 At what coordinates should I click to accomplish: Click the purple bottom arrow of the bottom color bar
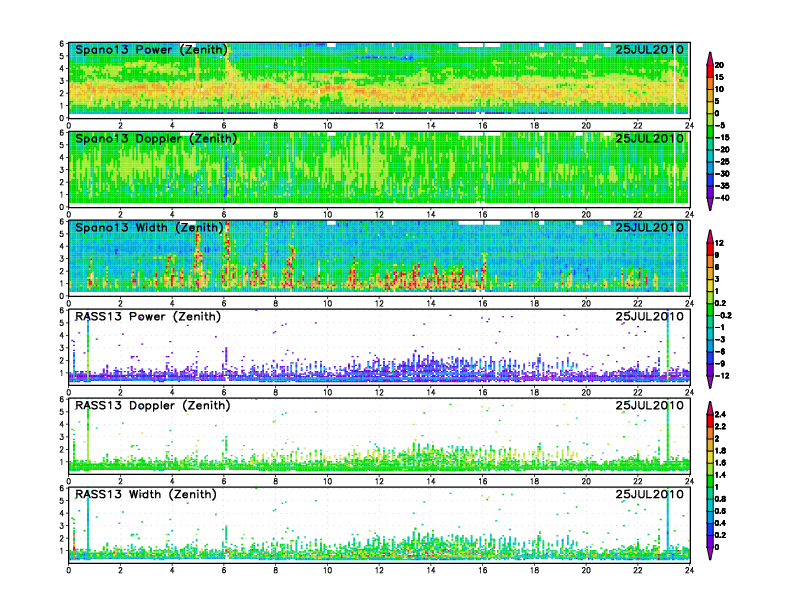coord(710,553)
